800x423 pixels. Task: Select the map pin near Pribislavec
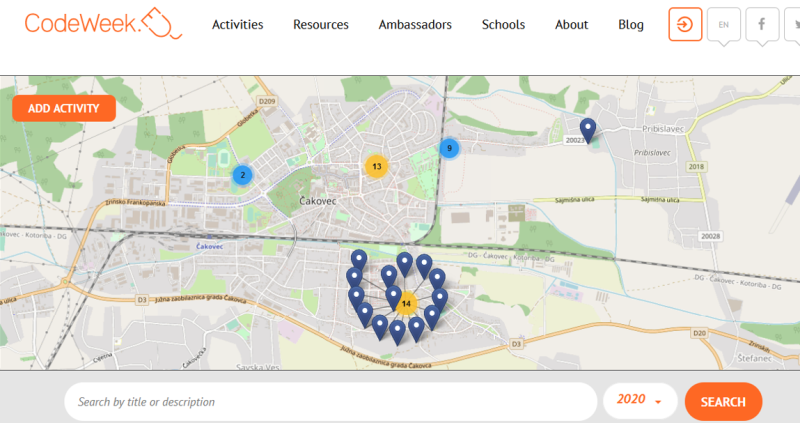click(x=588, y=130)
